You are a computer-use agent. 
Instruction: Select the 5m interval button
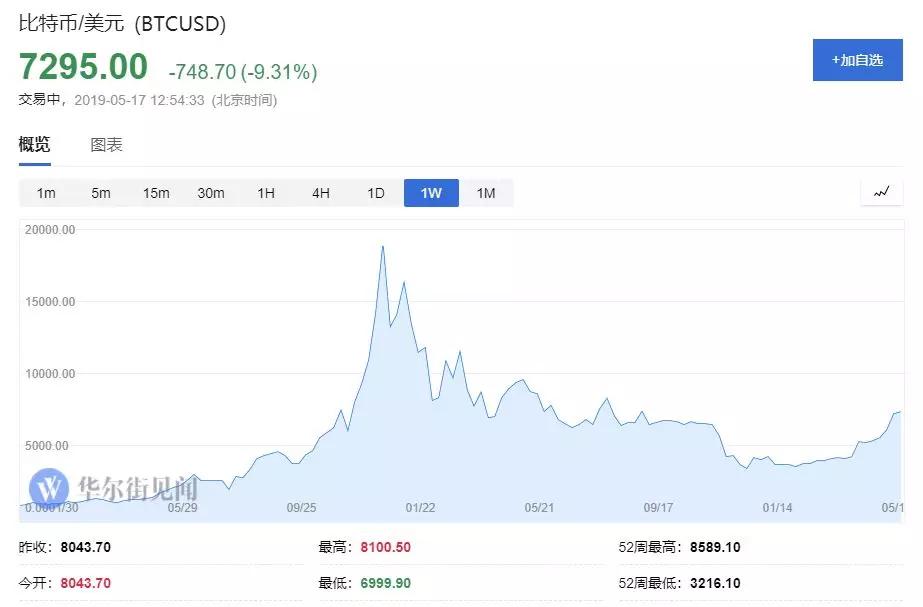coord(101,193)
